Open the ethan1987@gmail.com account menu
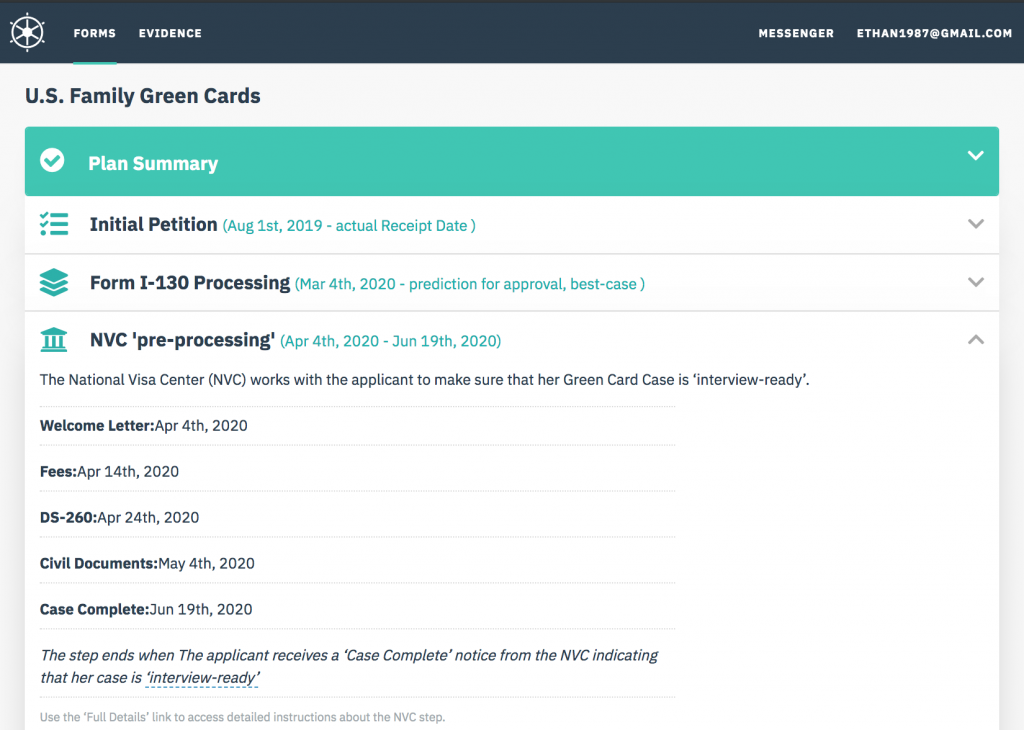This screenshot has height=730, width=1024. click(x=935, y=33)
